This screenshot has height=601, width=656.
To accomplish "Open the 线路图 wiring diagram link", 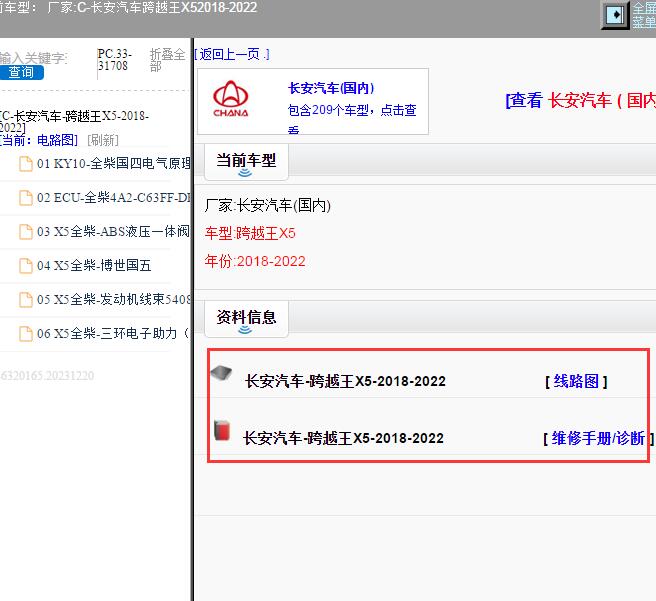I will coord(576,381).
